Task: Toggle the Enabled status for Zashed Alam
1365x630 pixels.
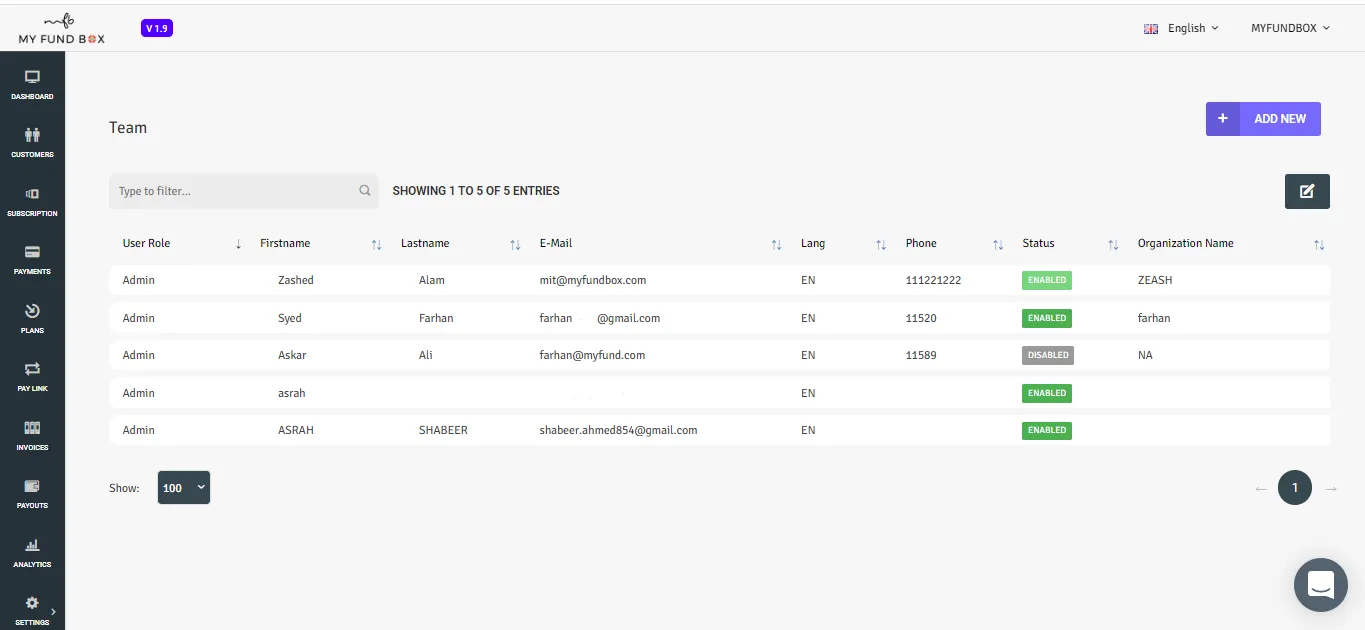Action: (x=1047, y=280)
